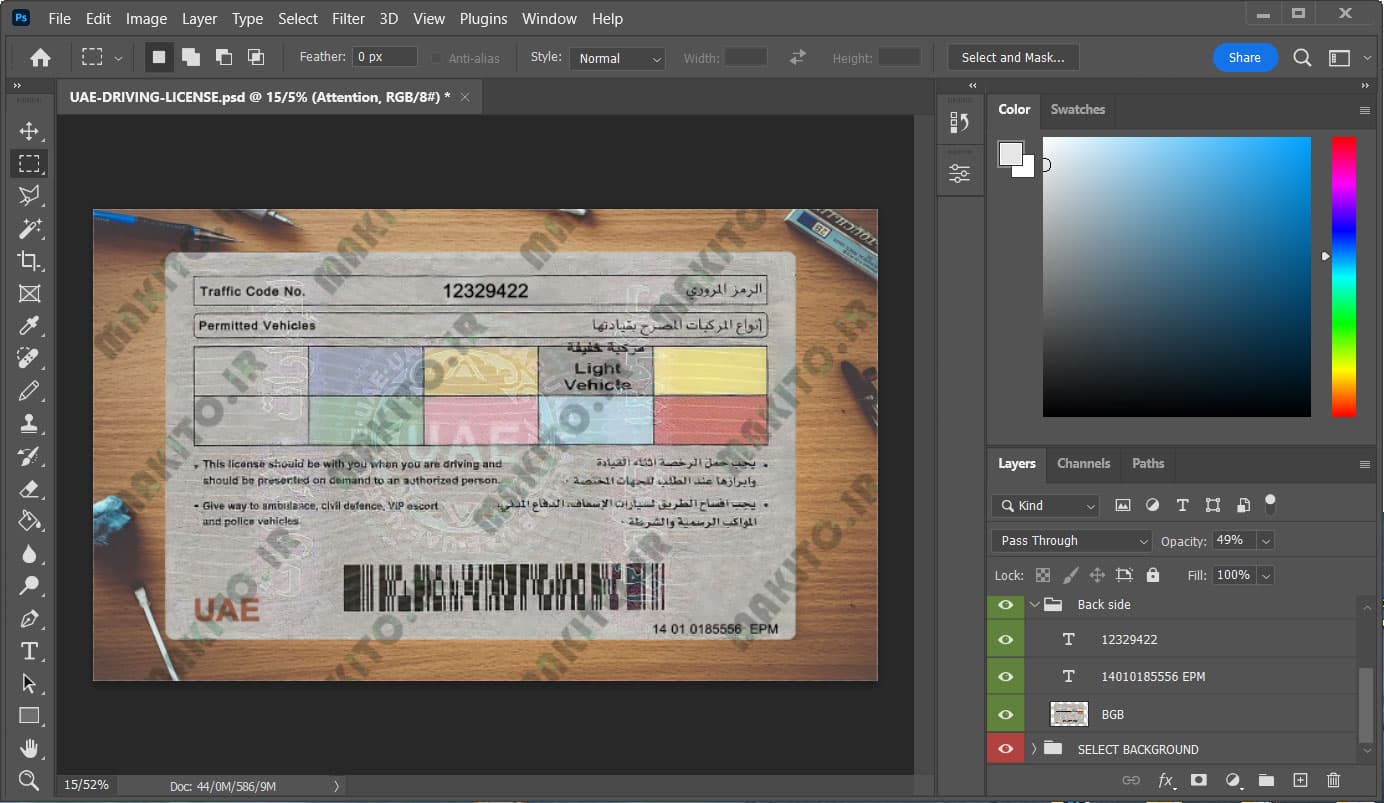
Task: Select the Eyedropper tool
Action: coord(29,326)
